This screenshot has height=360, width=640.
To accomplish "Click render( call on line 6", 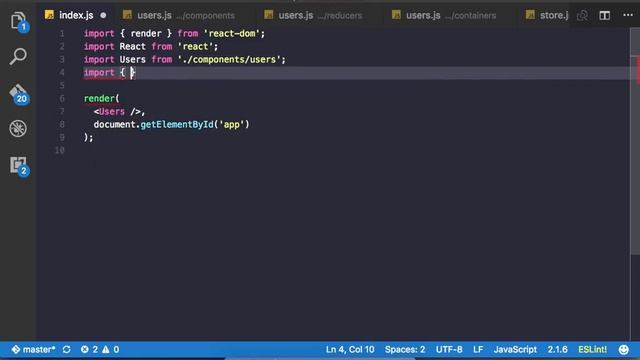I will click(101, 98).
